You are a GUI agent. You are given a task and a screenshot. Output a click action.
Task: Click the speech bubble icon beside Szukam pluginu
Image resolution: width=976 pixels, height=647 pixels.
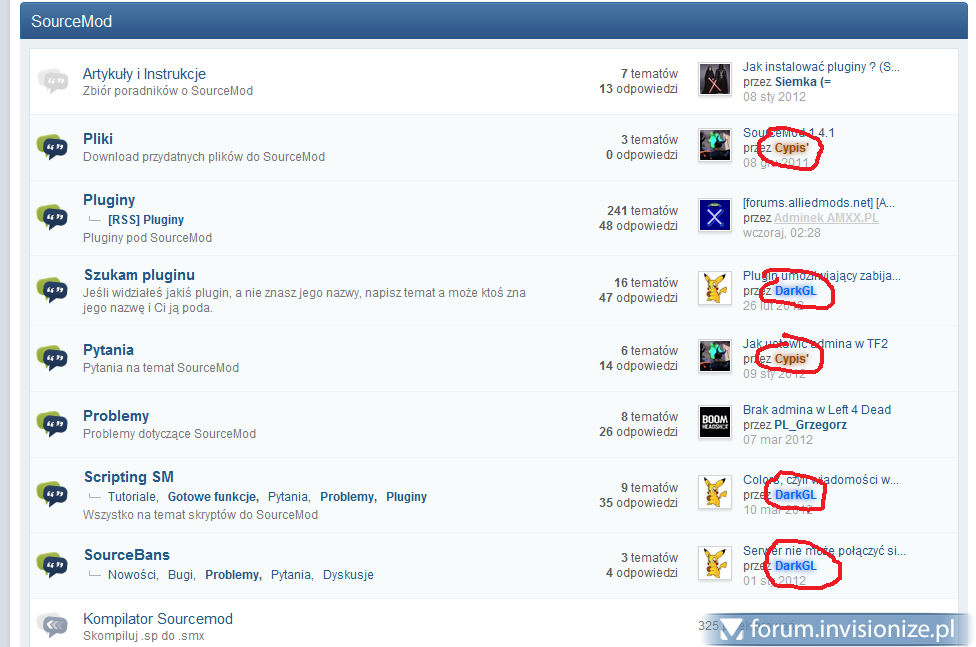pos(53,290)
